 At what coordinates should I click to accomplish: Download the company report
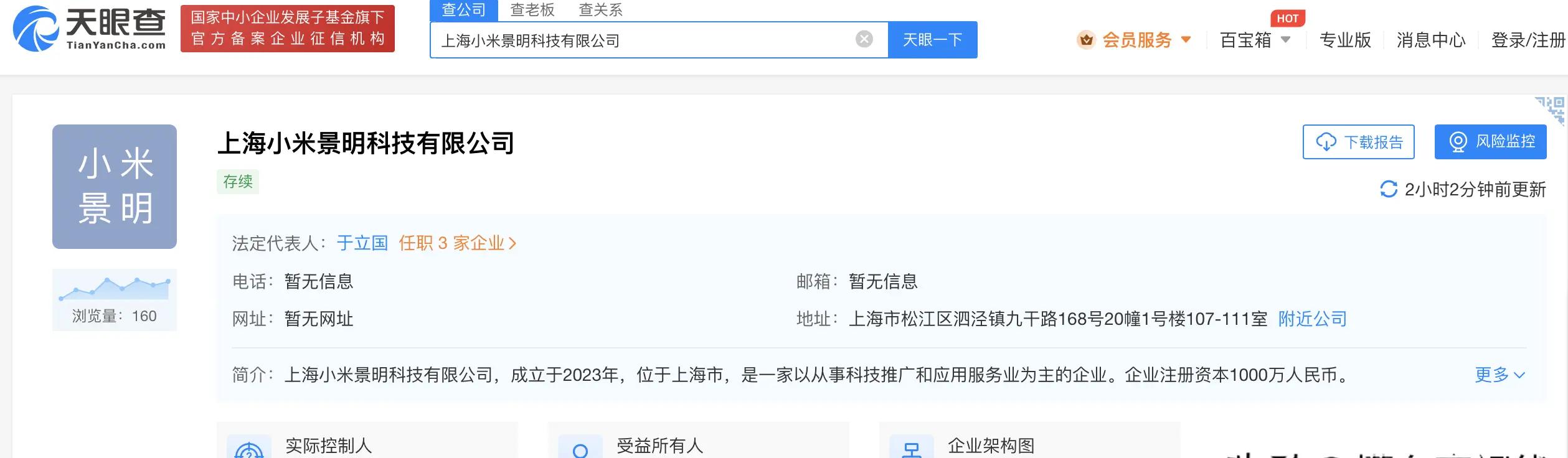point(1358,142)
